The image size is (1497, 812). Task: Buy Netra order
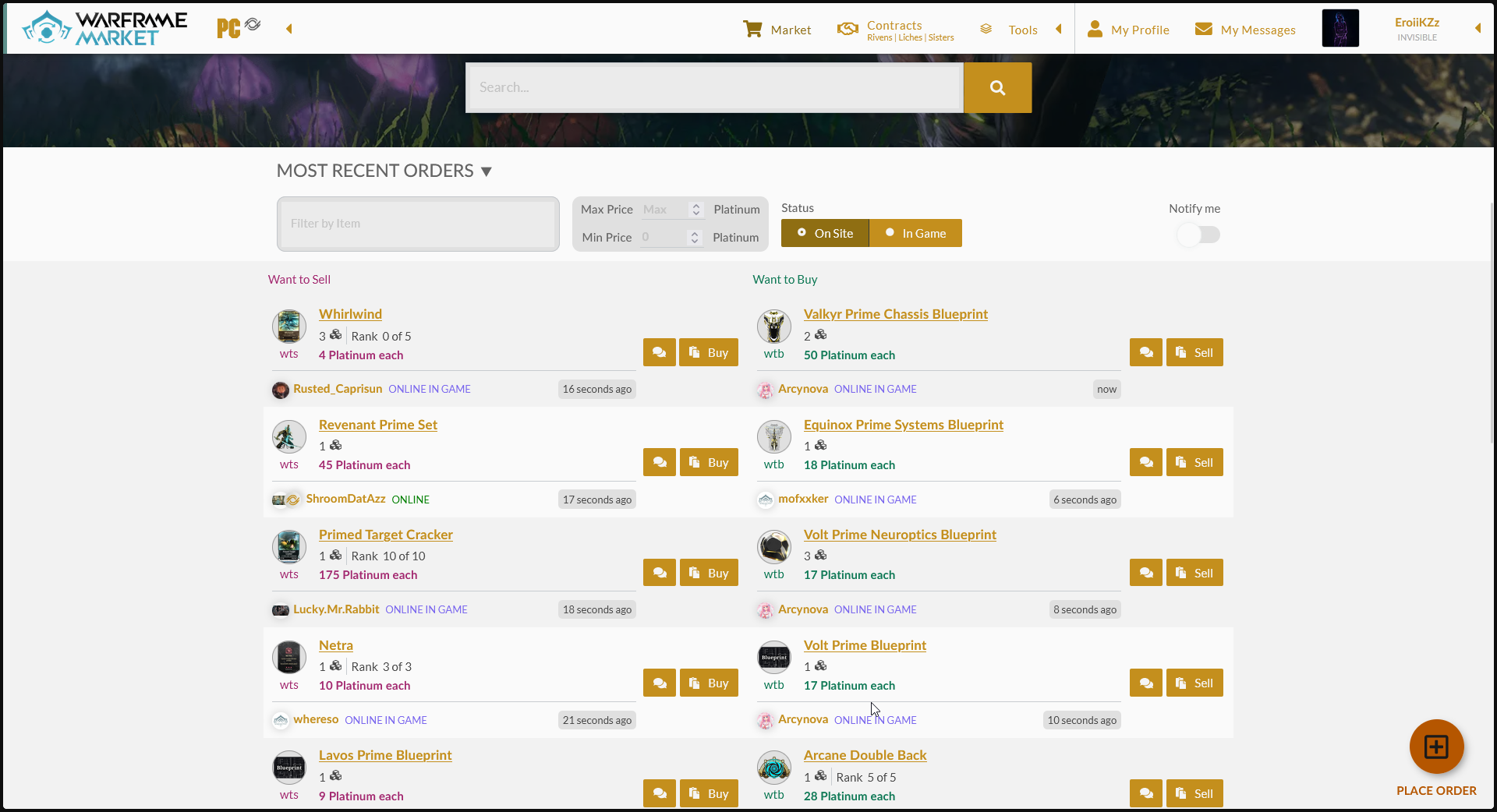coord(709,683)
